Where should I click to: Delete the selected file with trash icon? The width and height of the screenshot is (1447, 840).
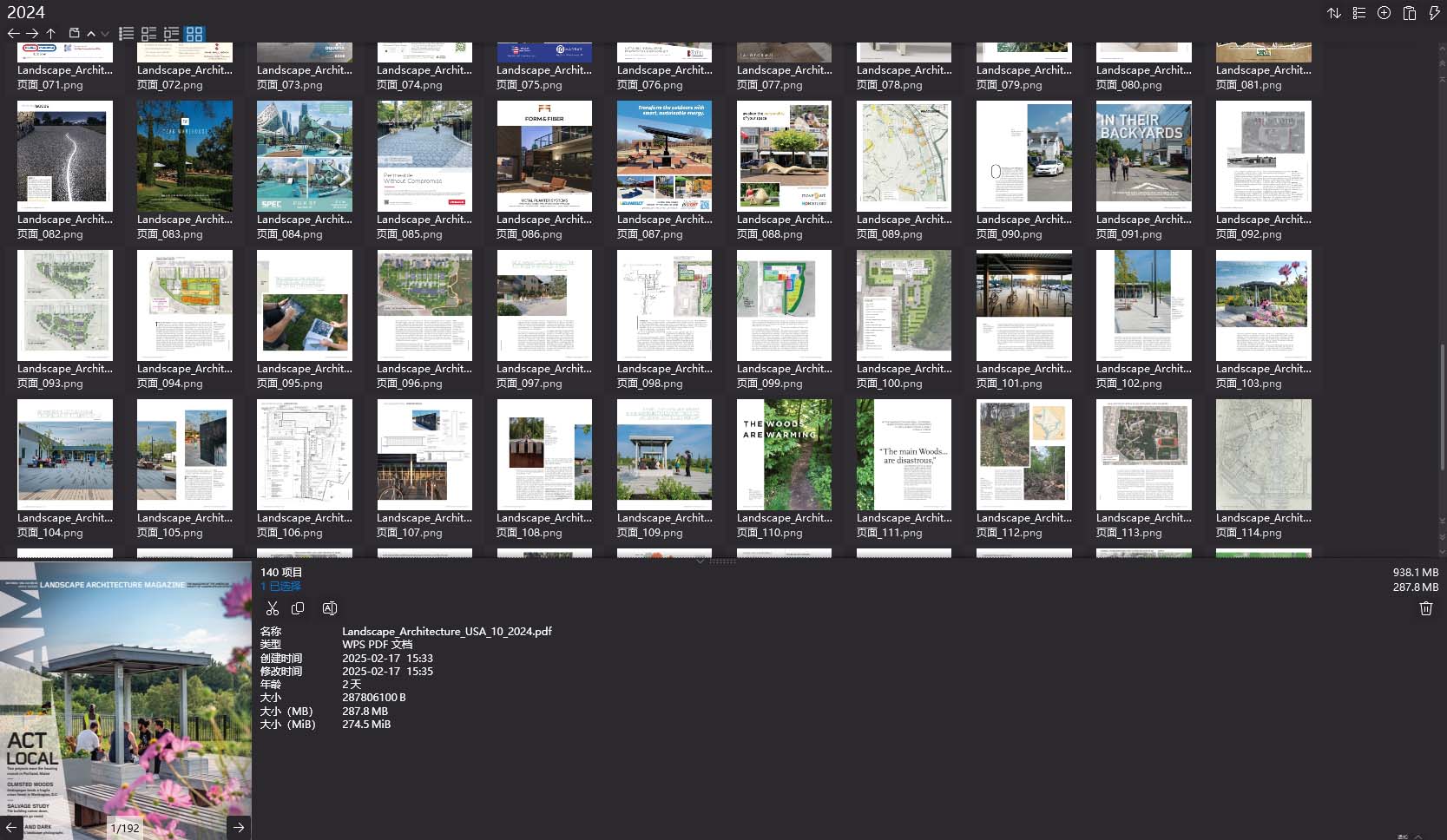coord(1425,608)
